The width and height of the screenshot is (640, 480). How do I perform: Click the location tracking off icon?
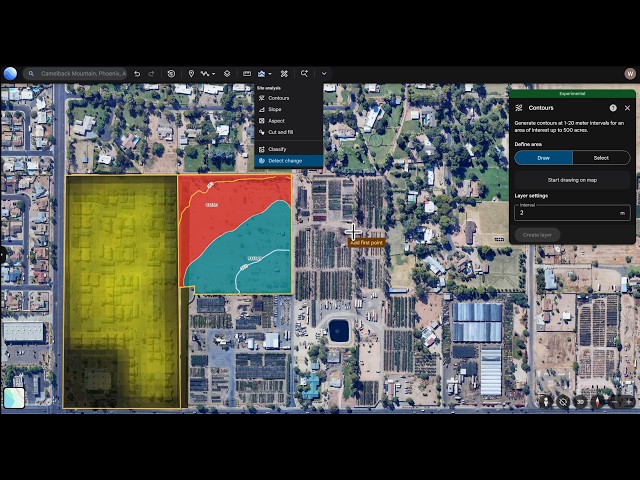pos(563,402)
